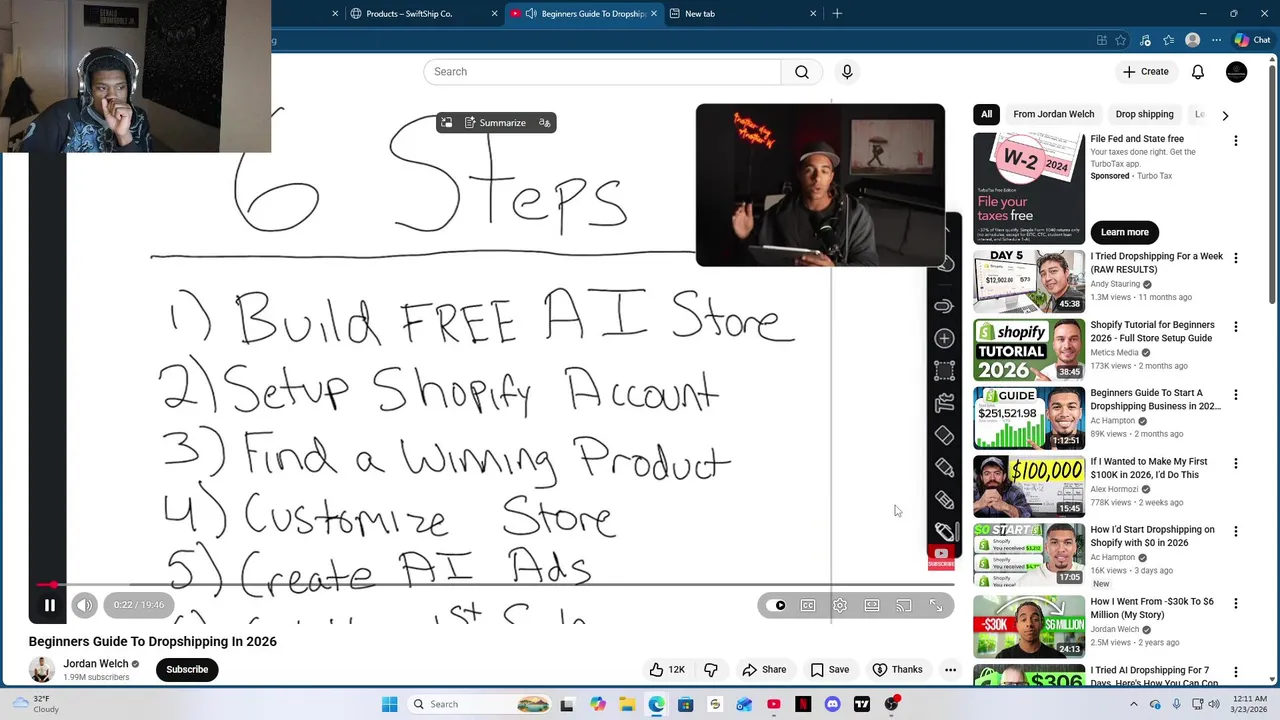Focus the YouTube search field
Image resolution: width=1280 pixels, height=720 pixels.
[602, 72]
